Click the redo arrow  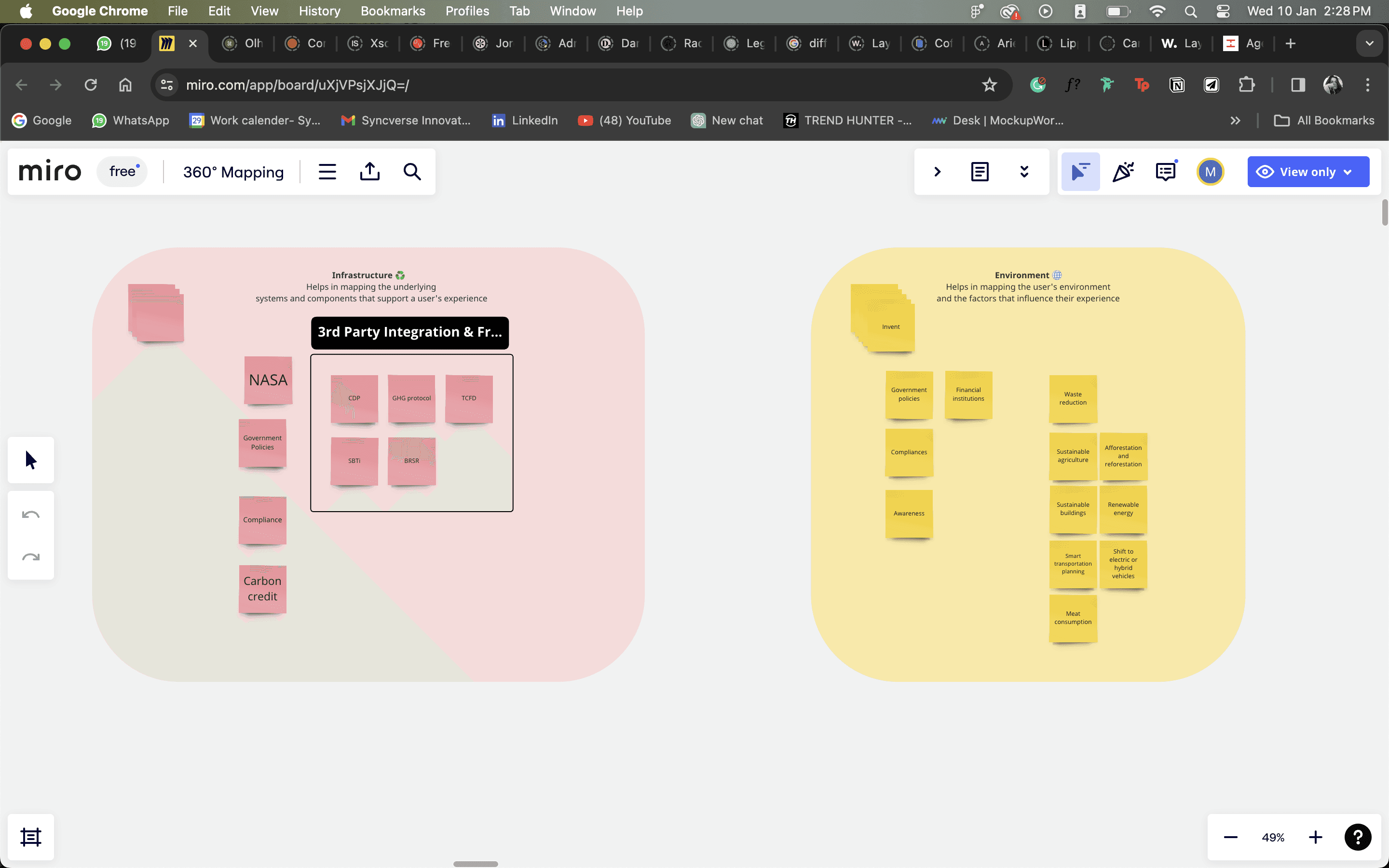pos(31,557)
